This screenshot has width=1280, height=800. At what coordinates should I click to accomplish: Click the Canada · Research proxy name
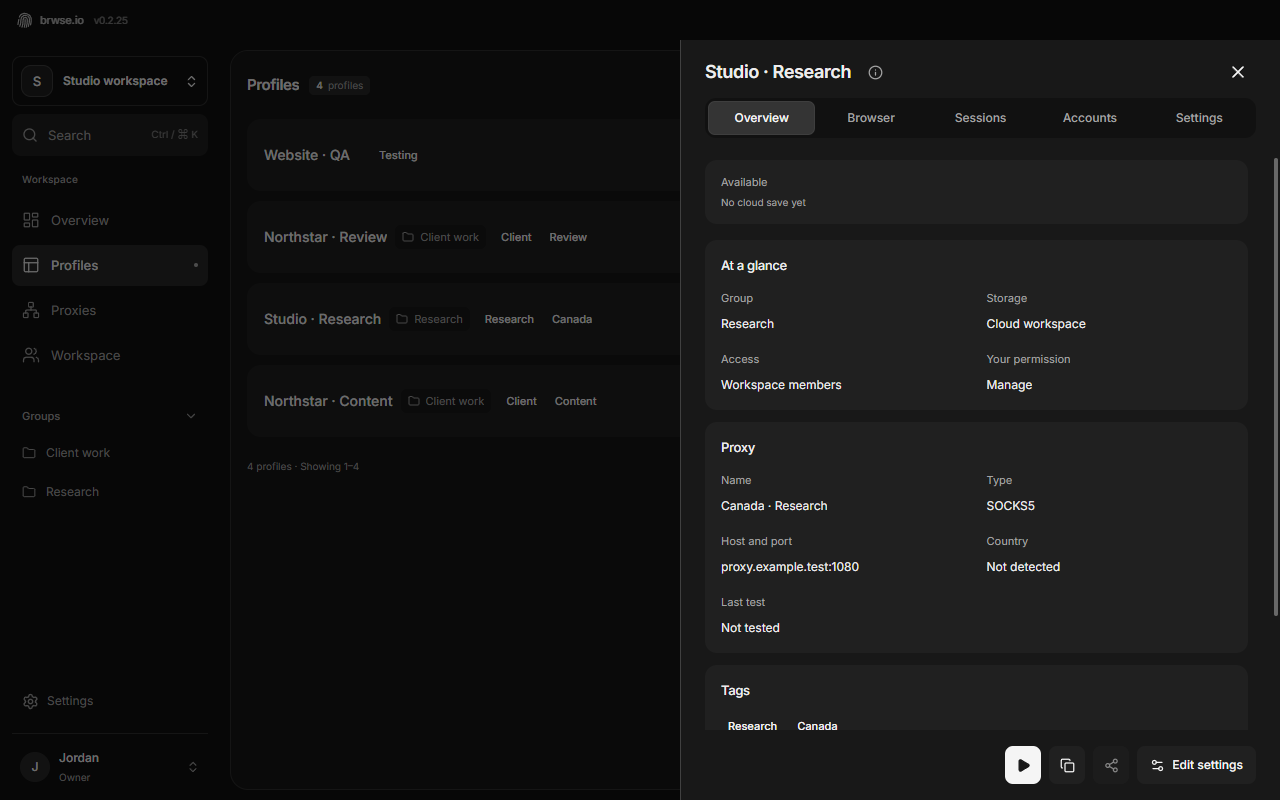click(774, 506)
